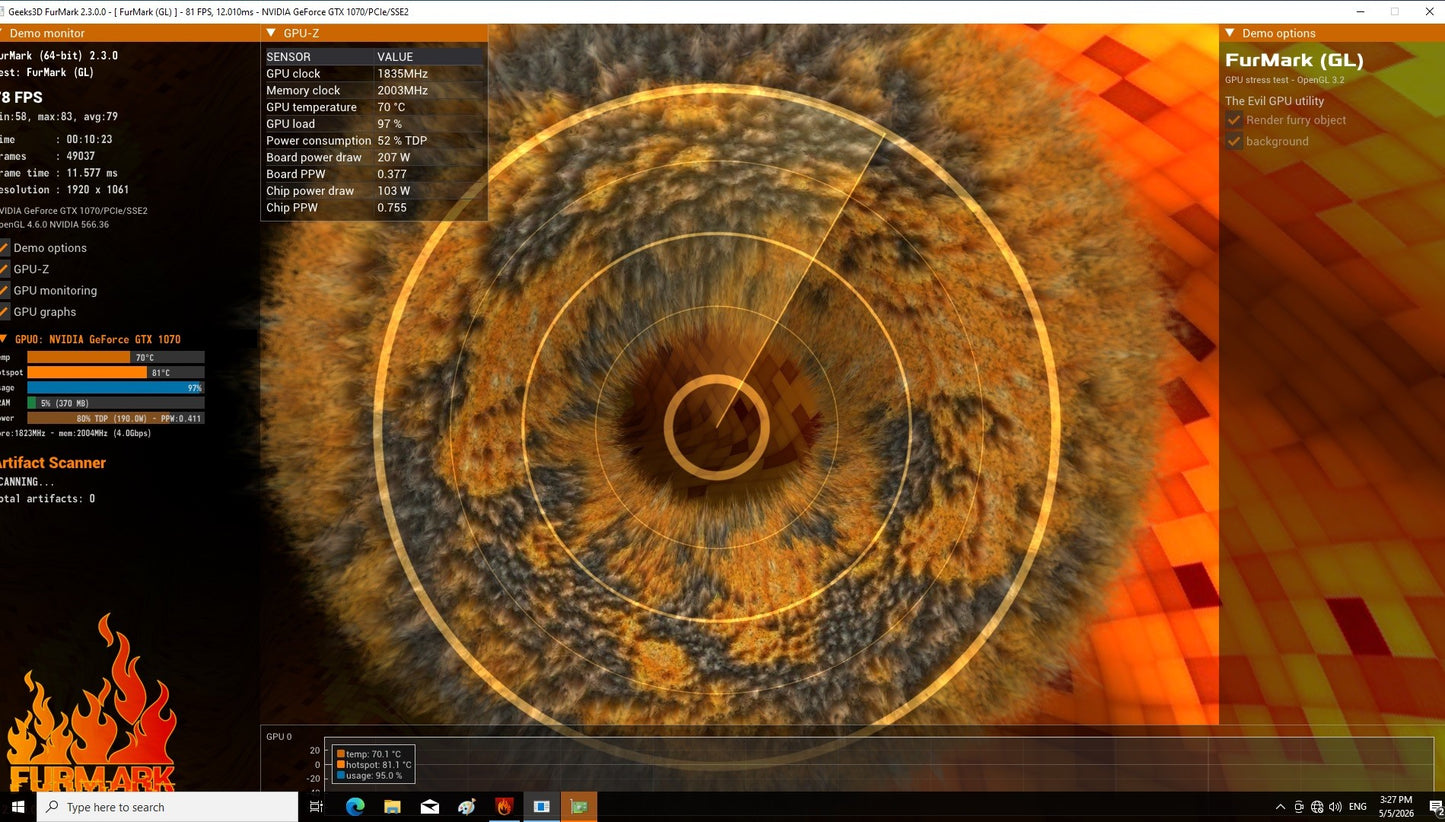Open the network status tray icon
Viewport: 1445px width, 822px height.
(1317, 807)
